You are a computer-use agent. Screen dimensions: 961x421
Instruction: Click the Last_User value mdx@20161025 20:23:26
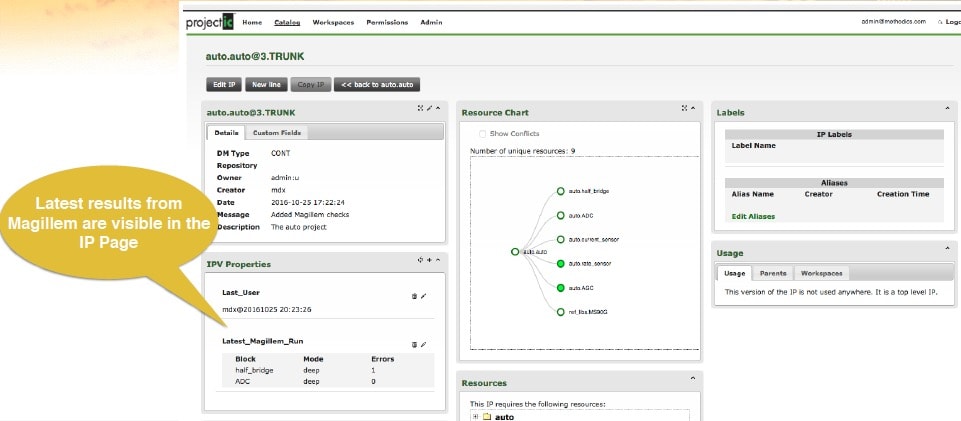tap(267, 309)
